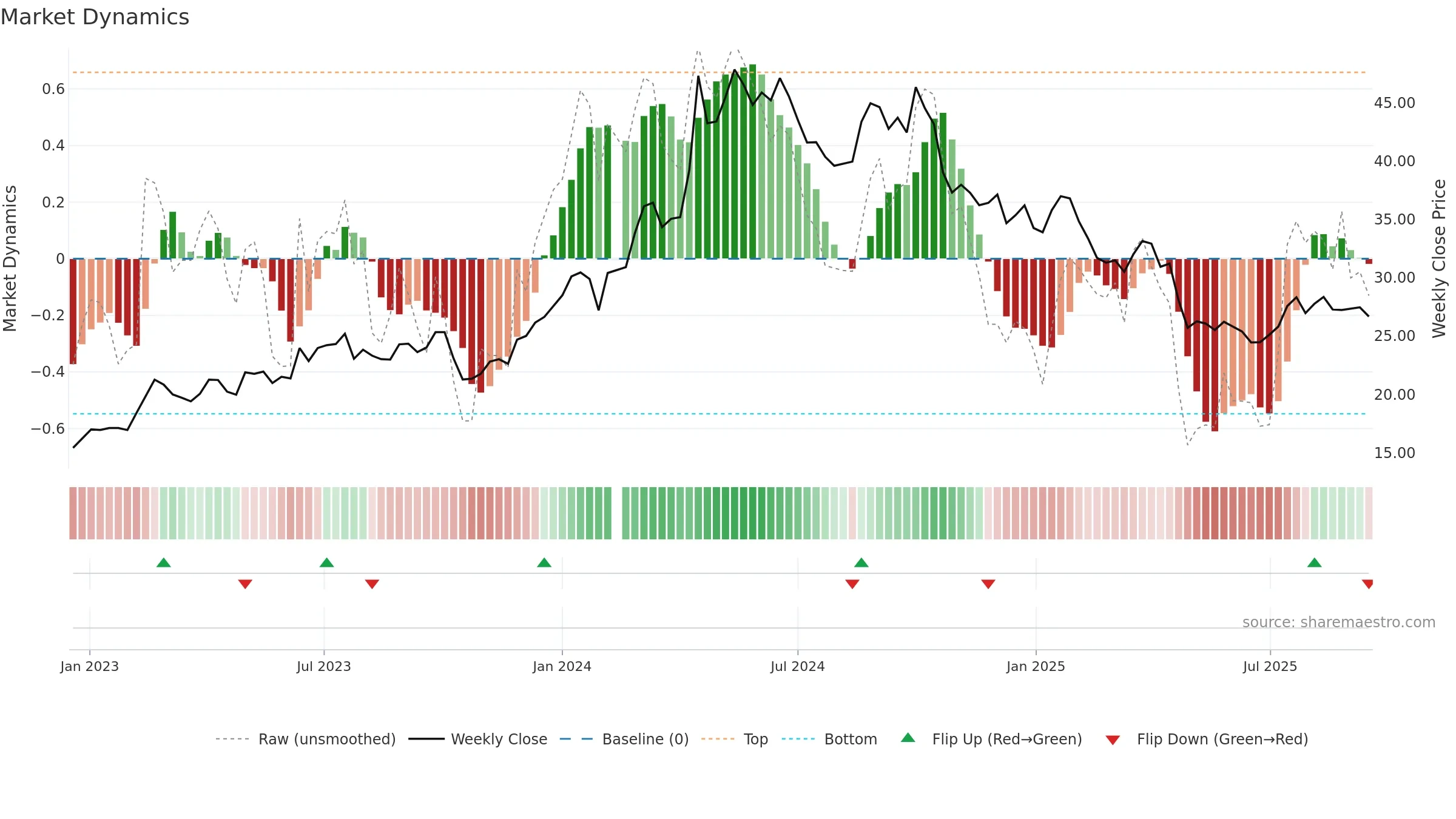Toggle the Baseline (0) legend entry
Image resolution: width=1456 pixels, height=819 pixels.
(x=624, y=739)
